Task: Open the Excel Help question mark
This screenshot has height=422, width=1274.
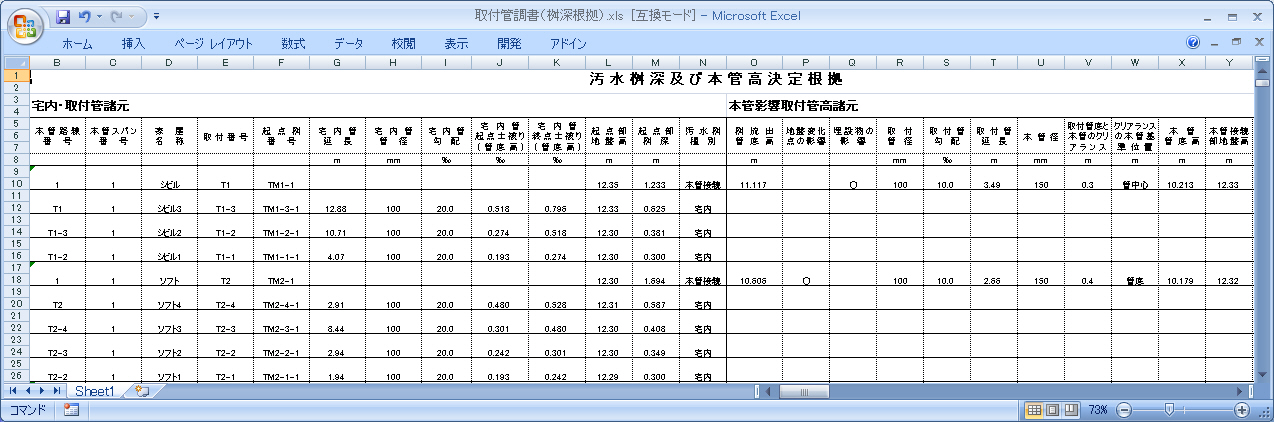Action: pos(1192,43)
